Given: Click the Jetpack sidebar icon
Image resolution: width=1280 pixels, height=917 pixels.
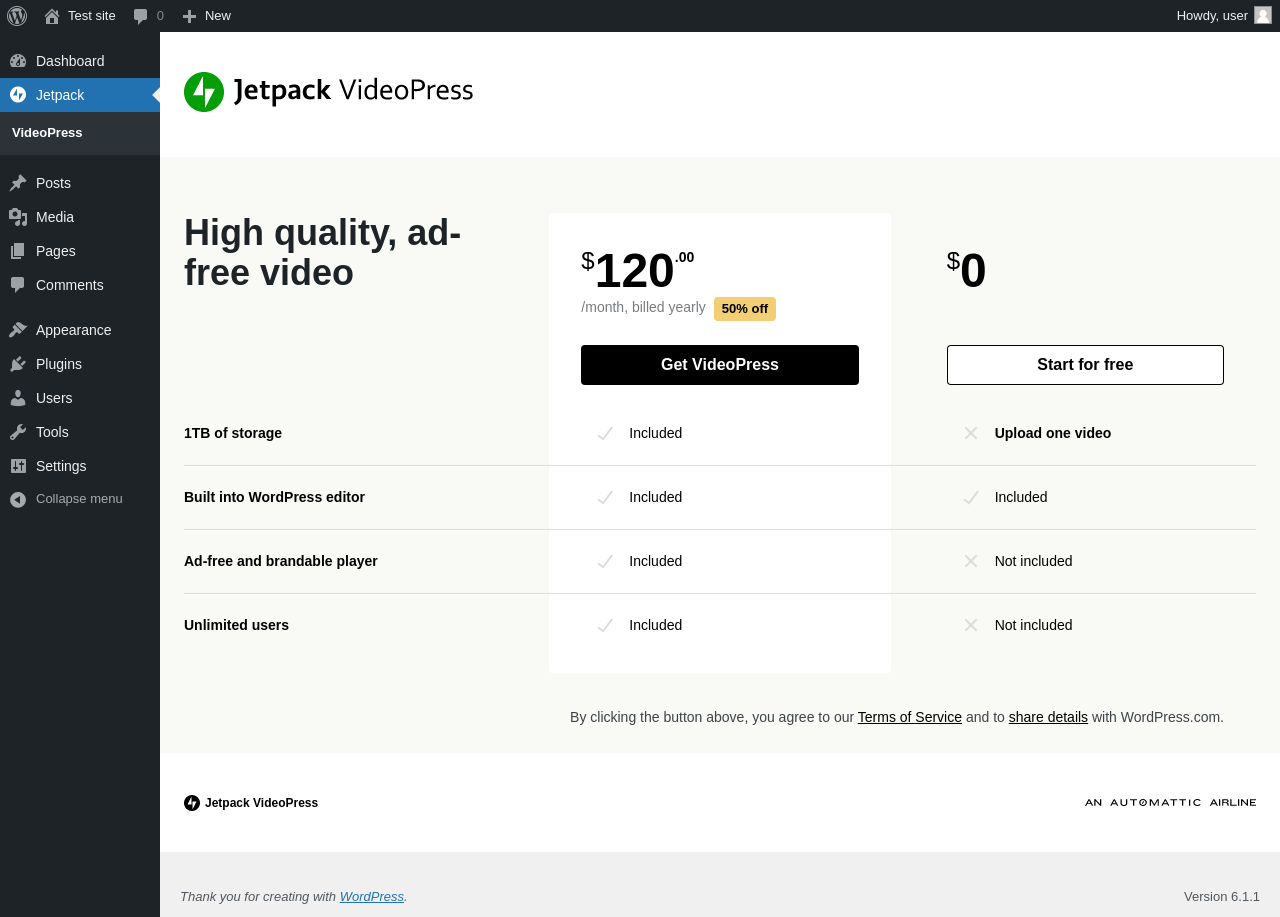Looking at the screenshot, I should 18,95.
